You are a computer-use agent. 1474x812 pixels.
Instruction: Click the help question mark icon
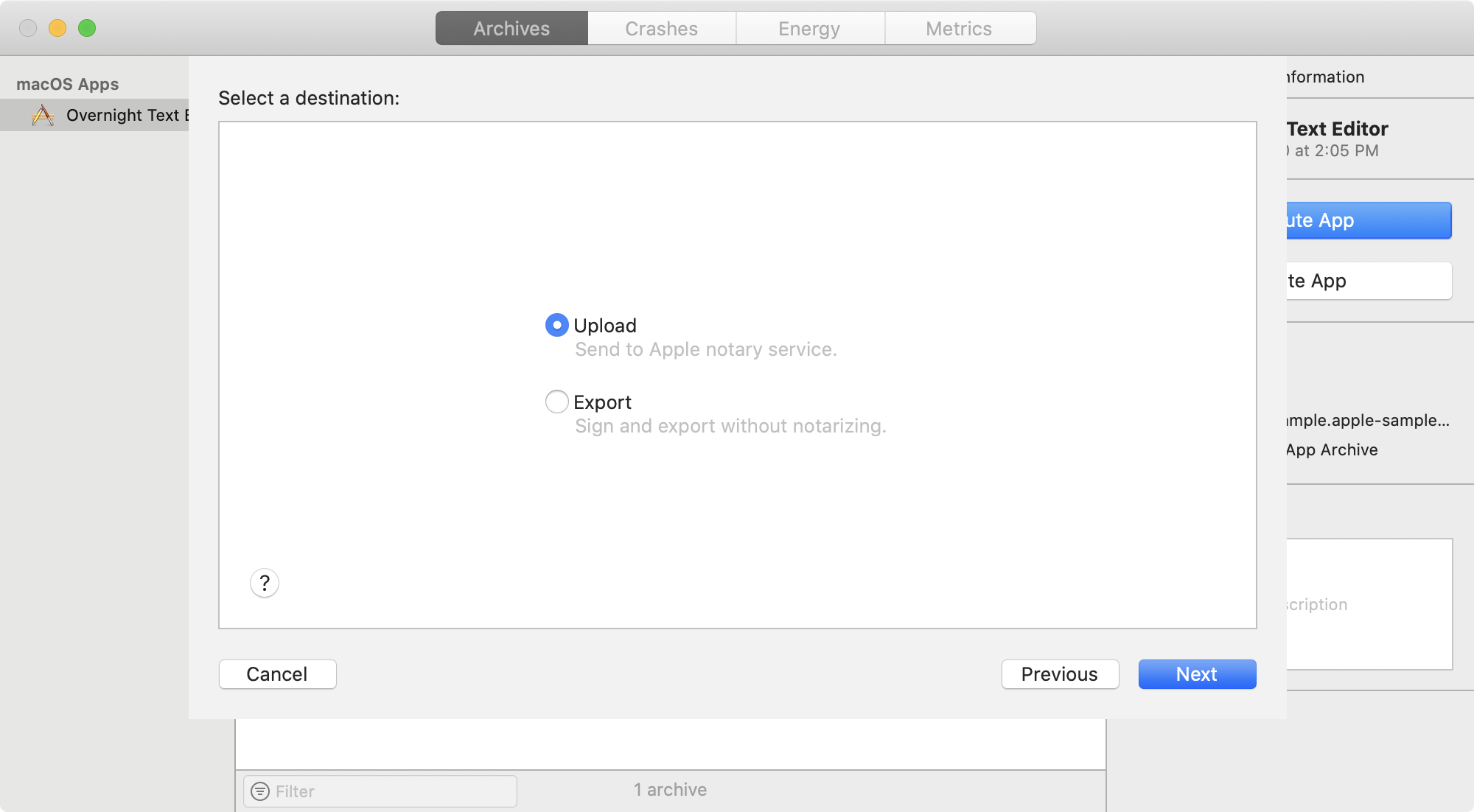(x=264, y=583)
